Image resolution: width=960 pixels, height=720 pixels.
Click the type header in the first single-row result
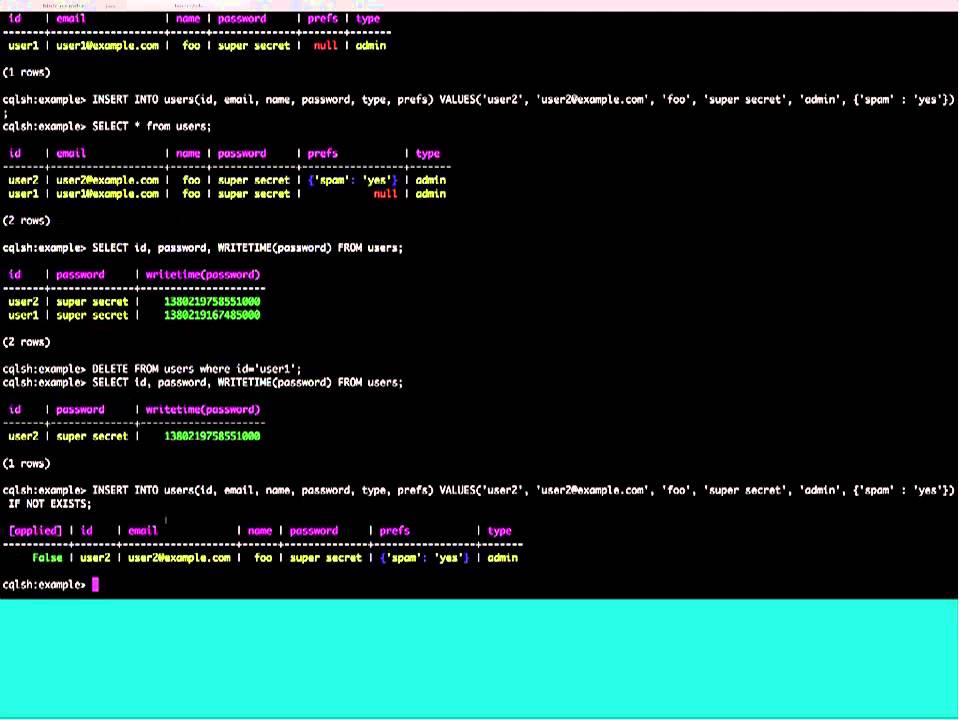(368, 19)
